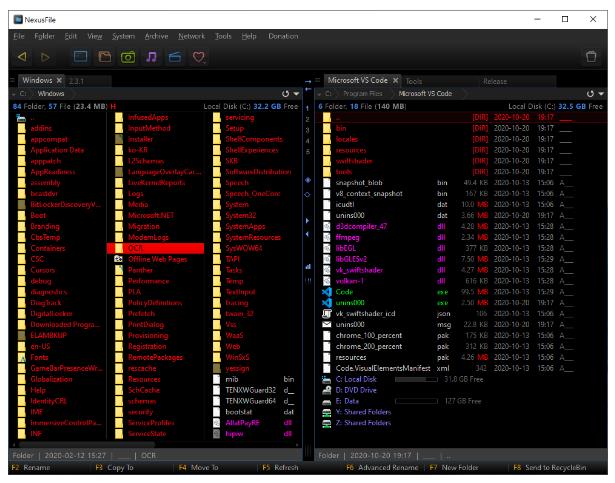
Task: Select the vk_swiftshader_icd json file icon
Action: (x=327, y=314)
